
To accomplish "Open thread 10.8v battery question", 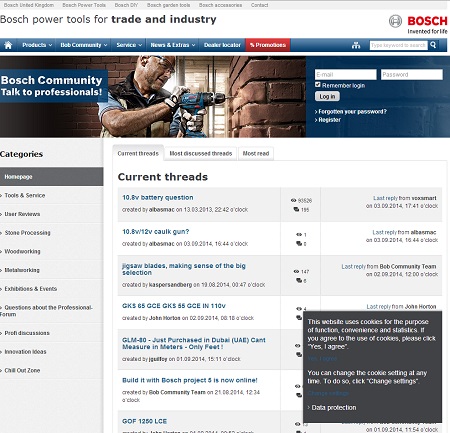I will (x=158, y=197).
